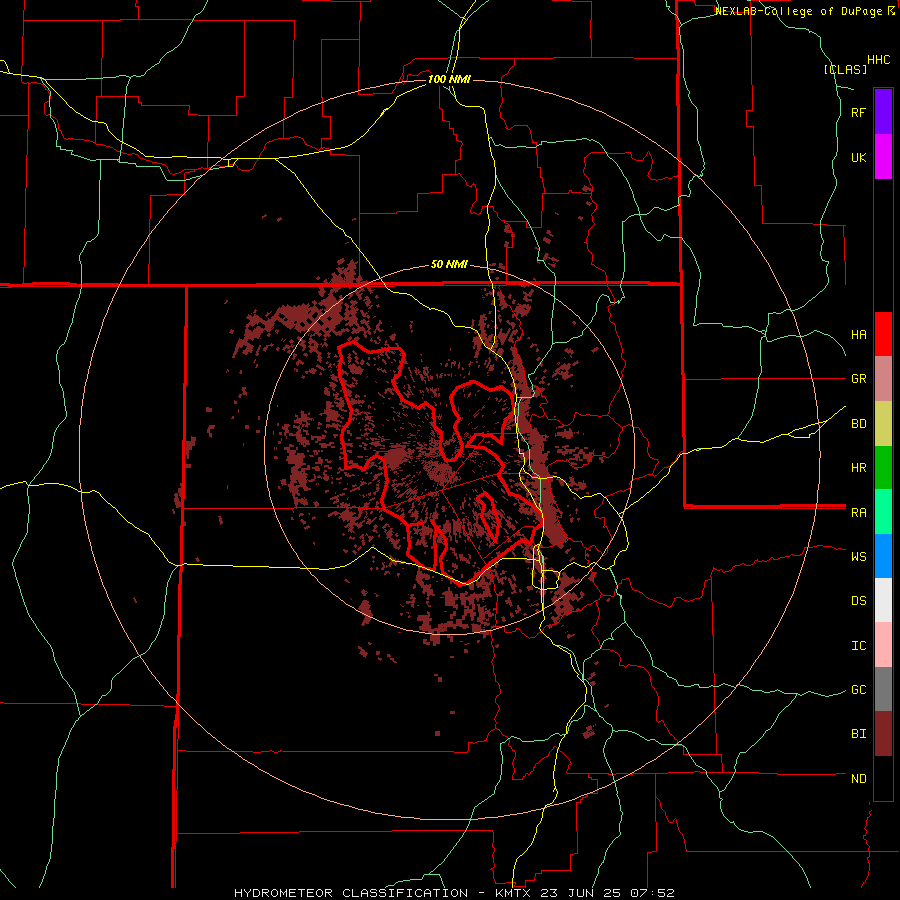This screenshot has width=900, height=900.
Task: Click the WS blue legend swatch
Action: point(883,556)
